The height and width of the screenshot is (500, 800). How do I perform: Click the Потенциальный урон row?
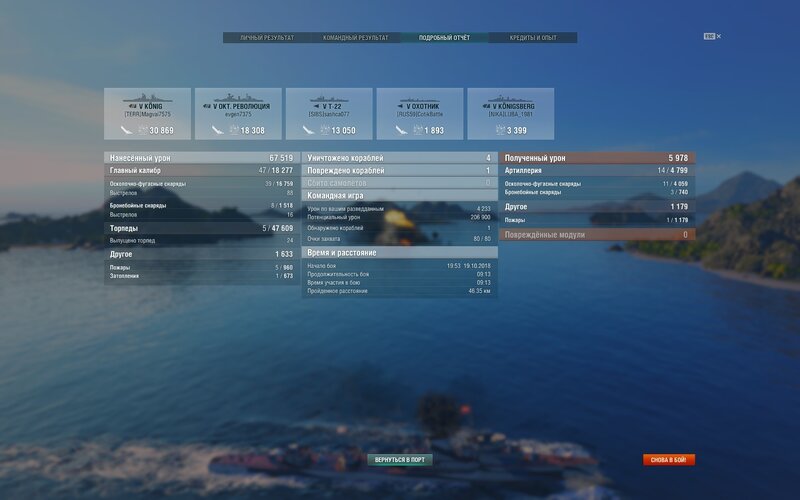[x=399, y=217]
